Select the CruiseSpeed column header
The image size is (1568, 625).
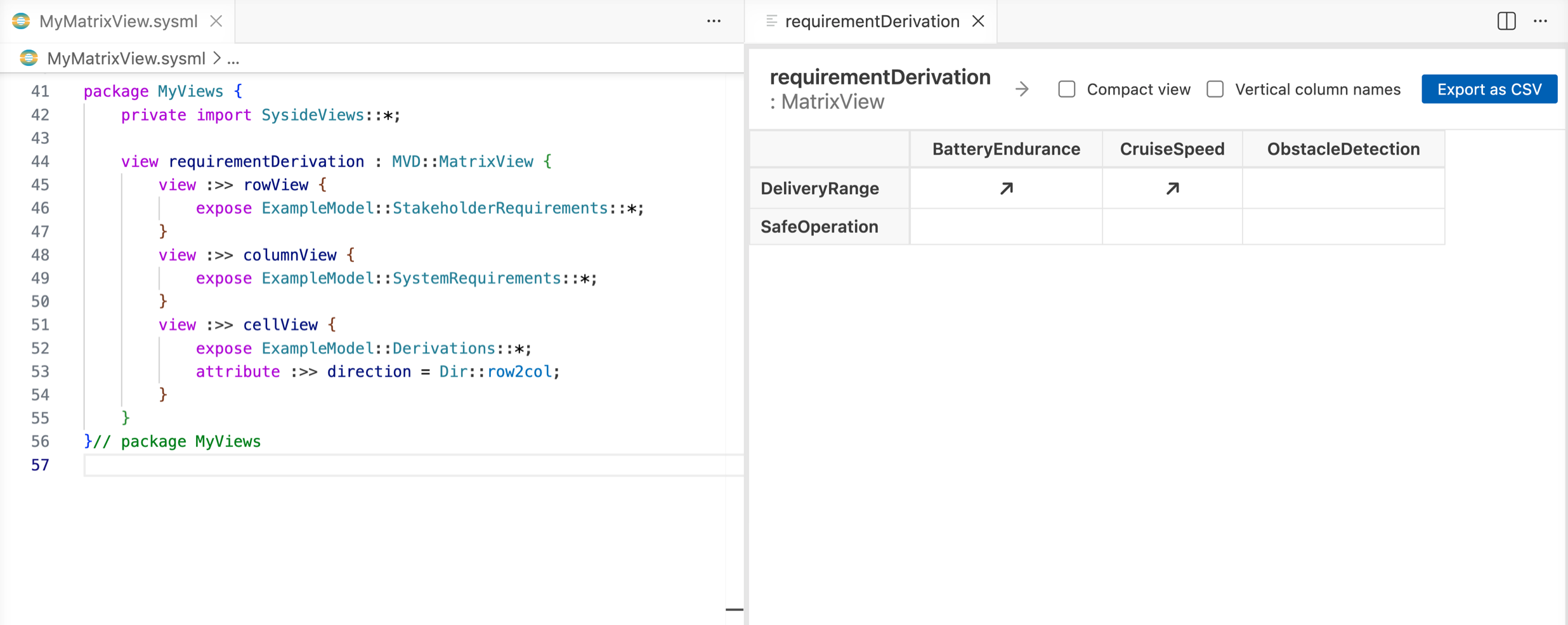[x=1172, y=149]
